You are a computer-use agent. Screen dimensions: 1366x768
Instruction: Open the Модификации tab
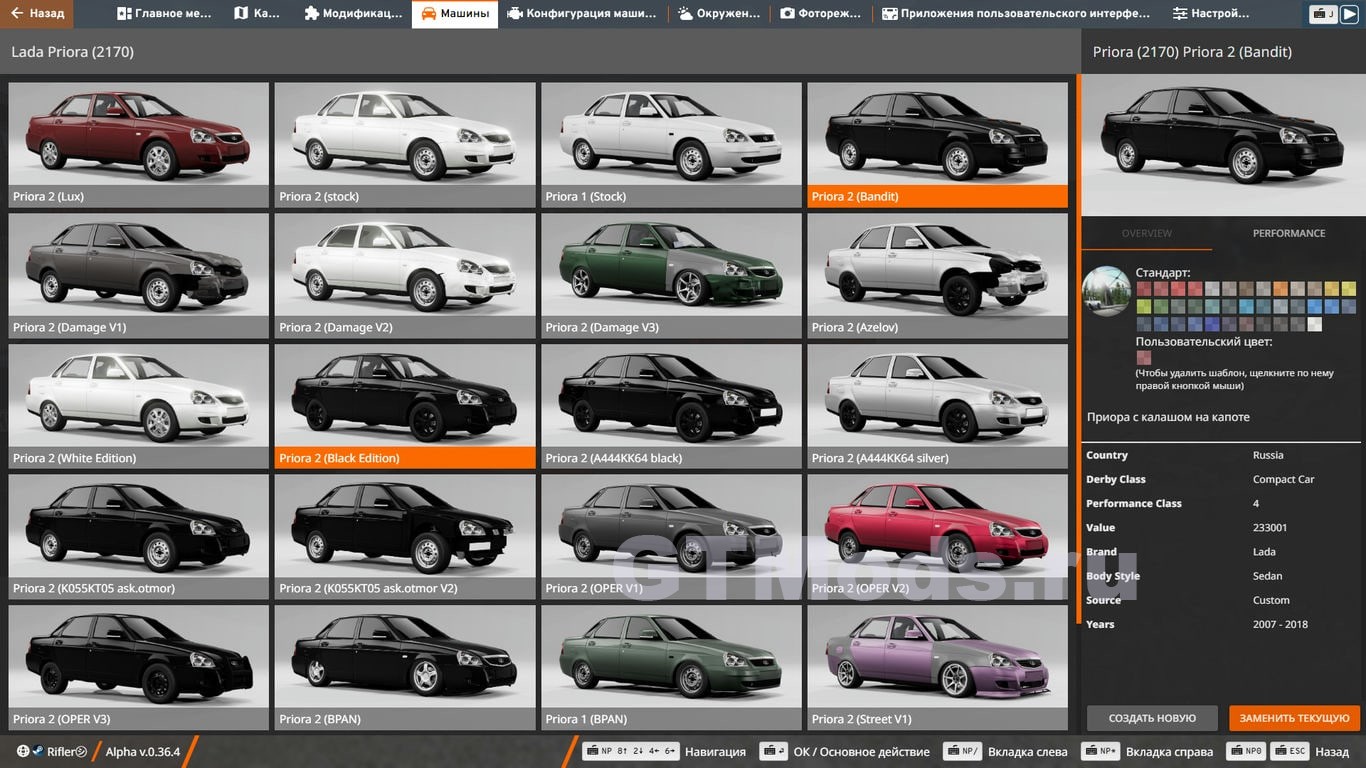(352, 14)
